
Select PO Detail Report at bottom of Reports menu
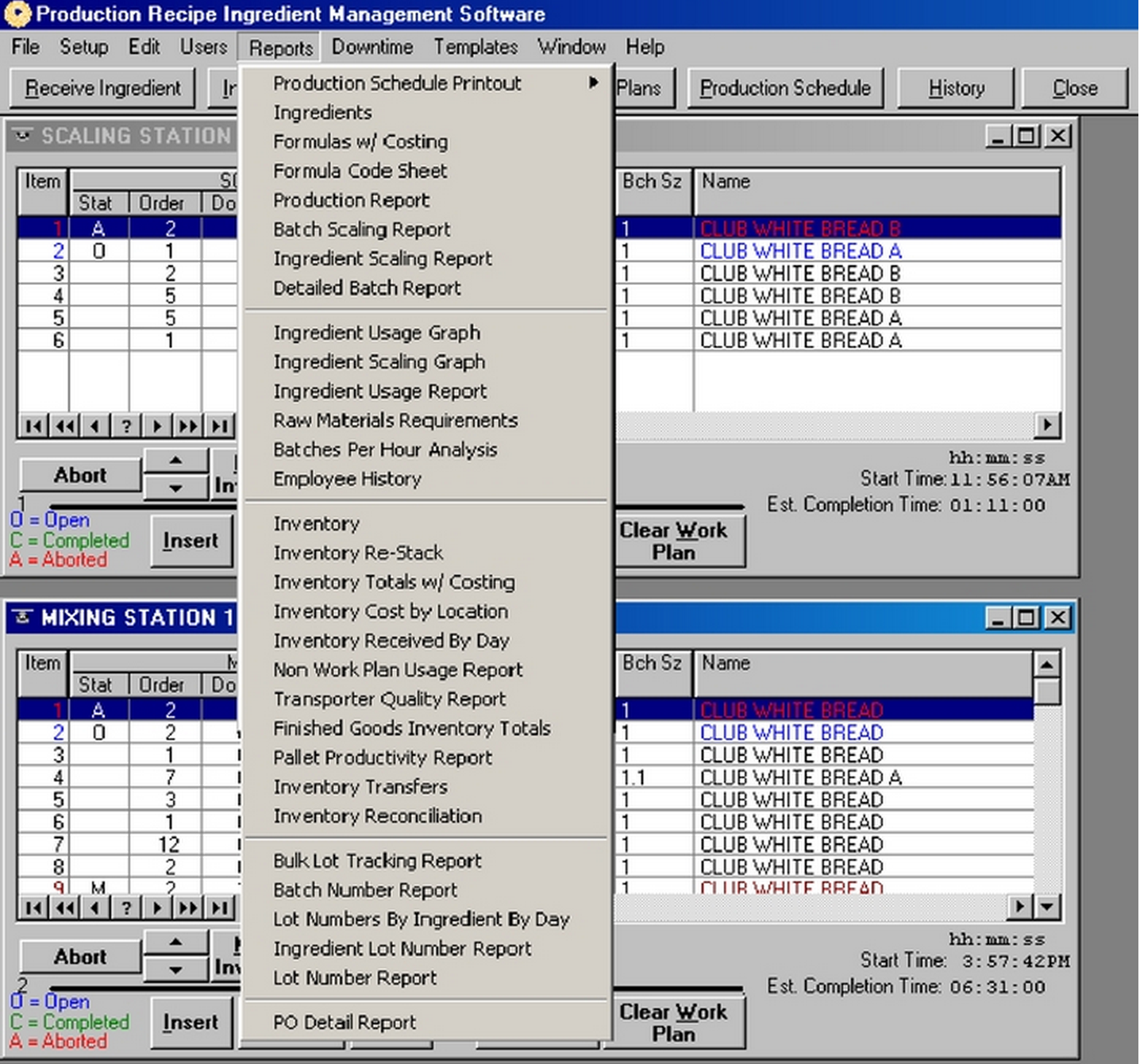tap(345, 1022)
